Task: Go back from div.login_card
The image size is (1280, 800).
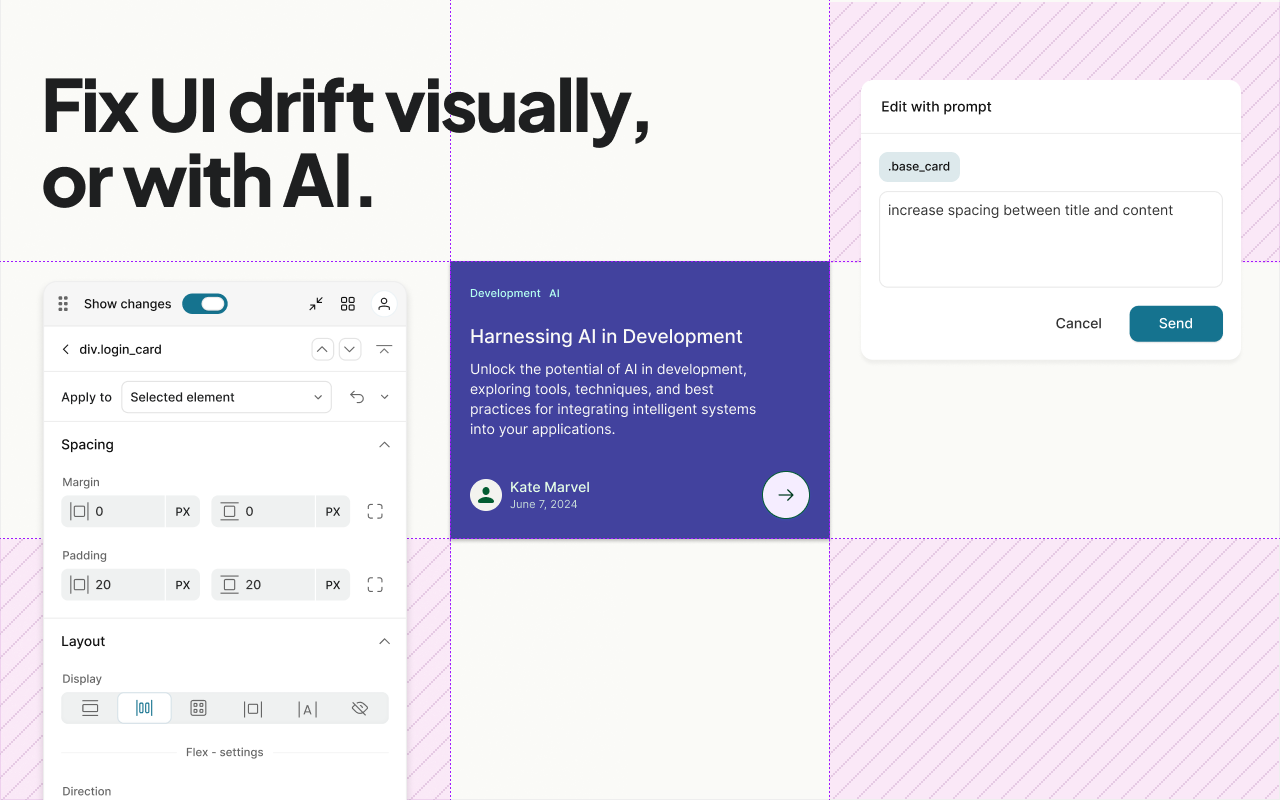Action: [66, 350]
